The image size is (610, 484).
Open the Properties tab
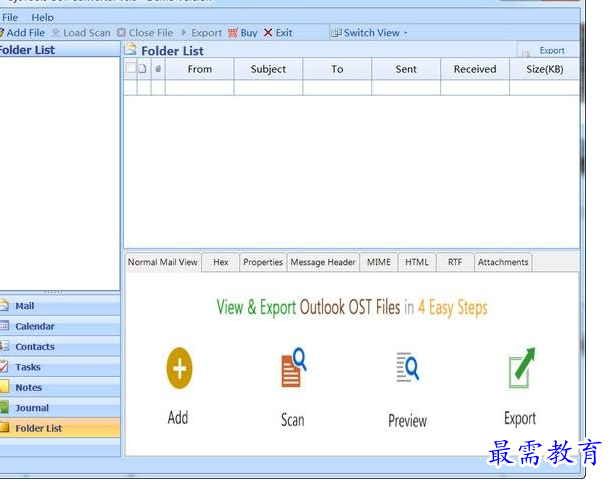[263, 262]
